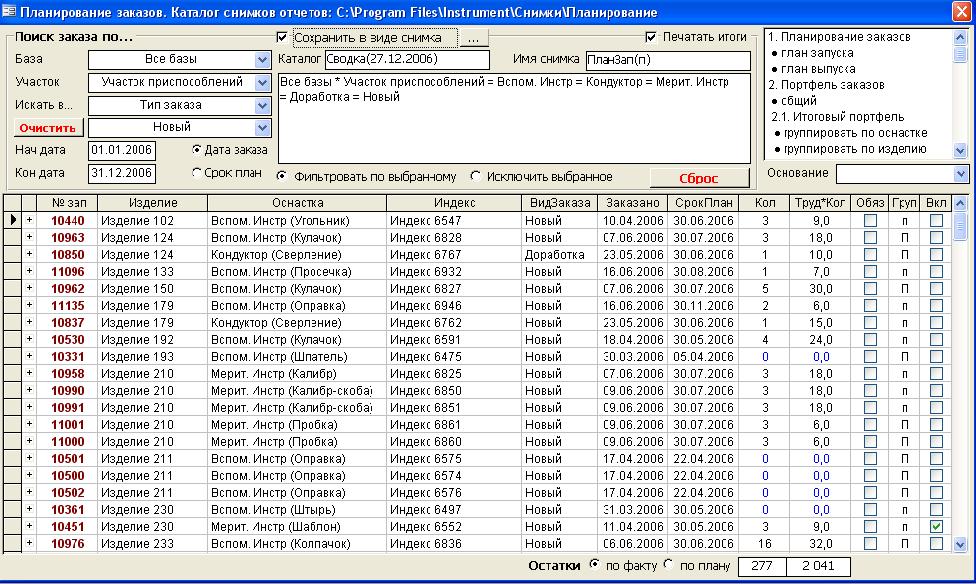Select план выпуска in the report list
976x584 pixels.
coord(818,69)
